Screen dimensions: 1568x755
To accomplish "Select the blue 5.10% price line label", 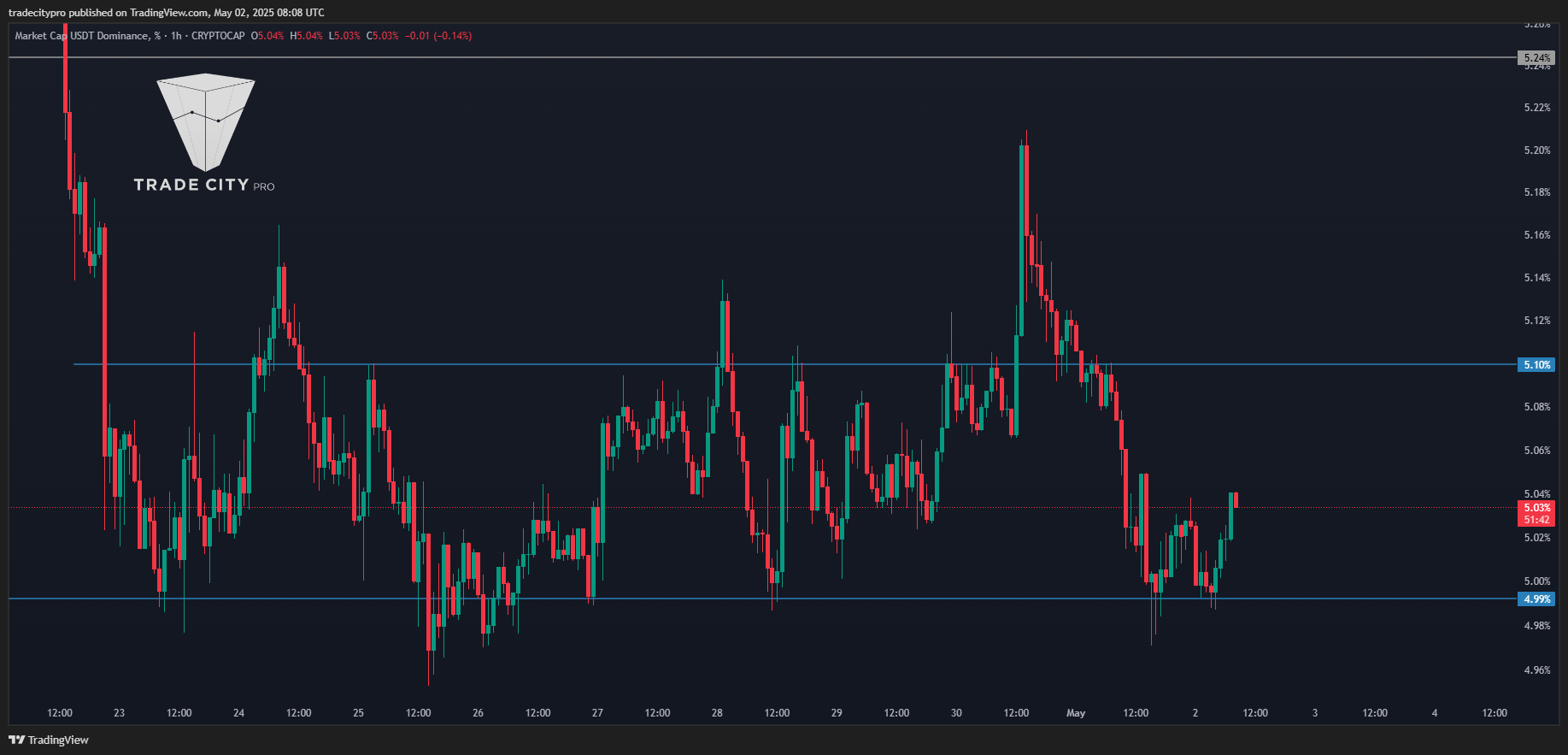I will (1536, 365).
